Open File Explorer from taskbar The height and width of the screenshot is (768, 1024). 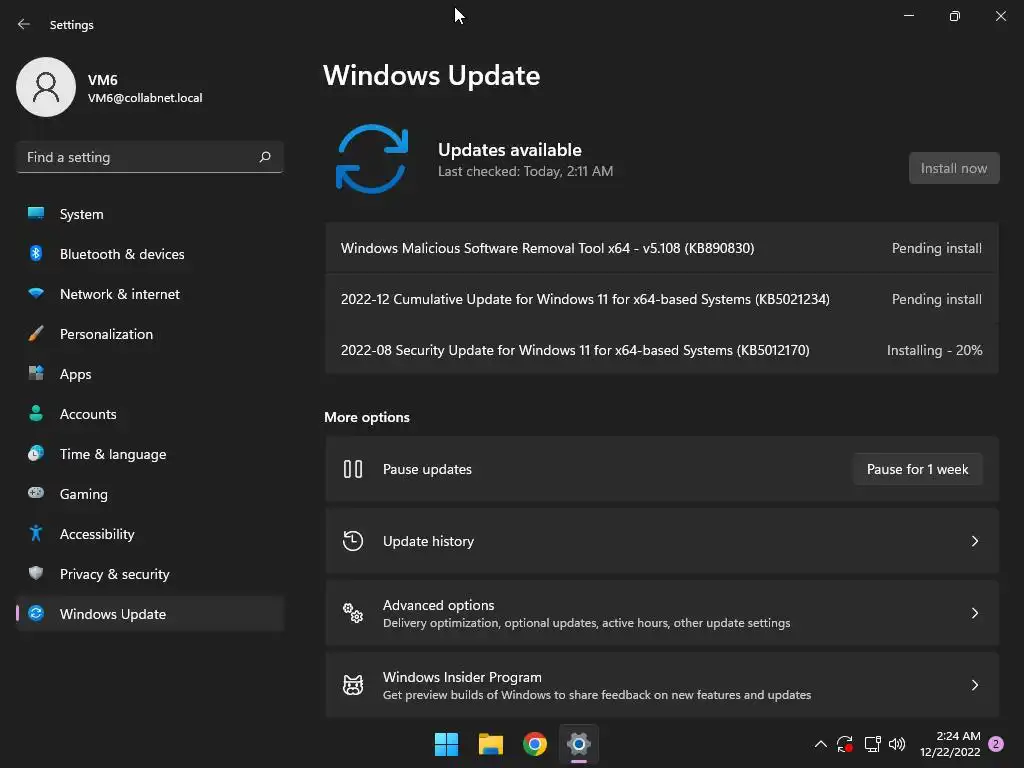[490, 744]
